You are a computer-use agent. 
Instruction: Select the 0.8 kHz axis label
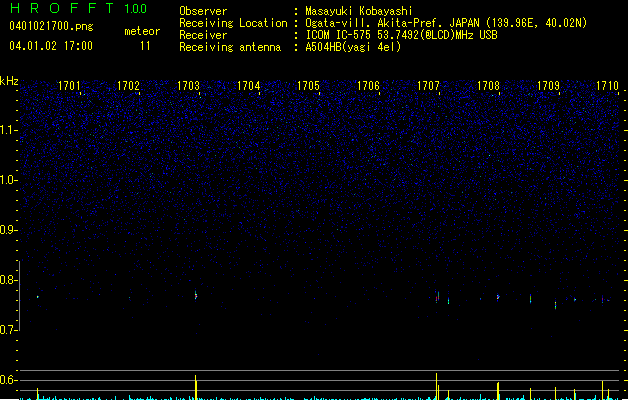point(8,280)
